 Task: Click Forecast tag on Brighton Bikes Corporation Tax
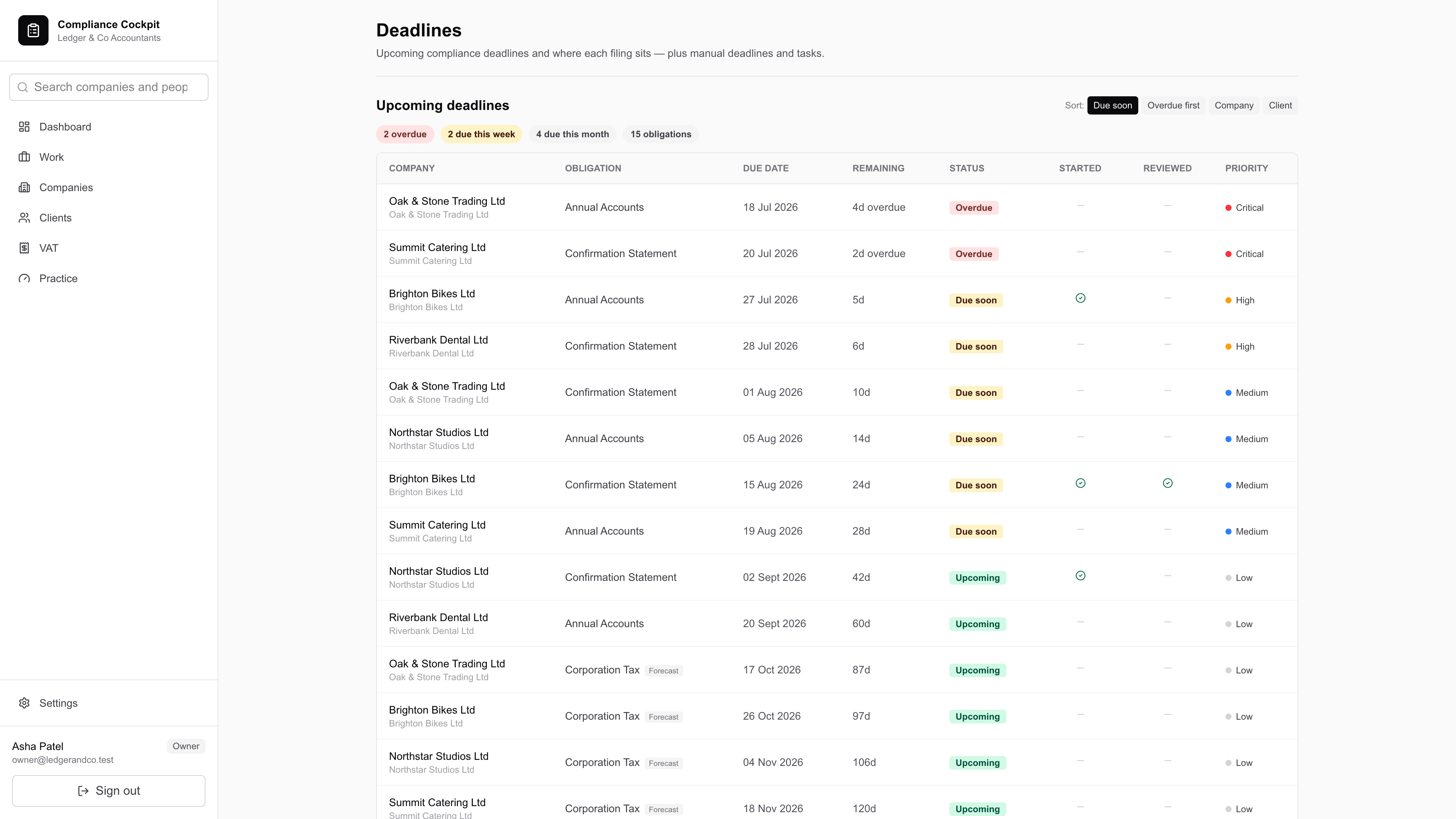(664, 717)
